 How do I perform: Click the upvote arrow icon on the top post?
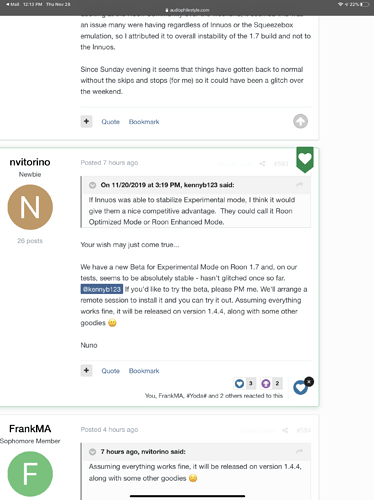(300, 121)
